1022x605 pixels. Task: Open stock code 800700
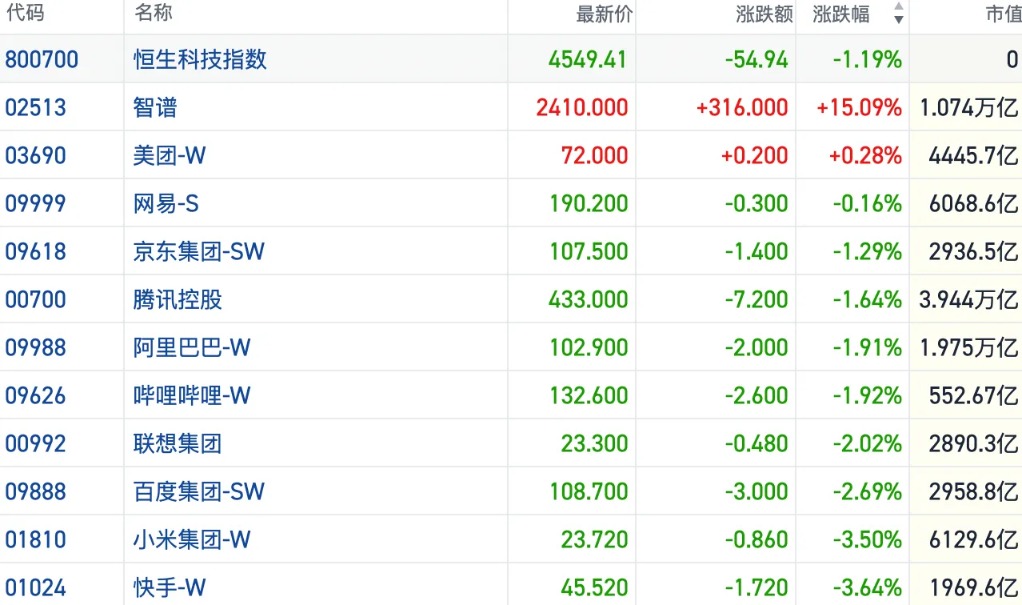pyautogui.click(x=42, y=59)
